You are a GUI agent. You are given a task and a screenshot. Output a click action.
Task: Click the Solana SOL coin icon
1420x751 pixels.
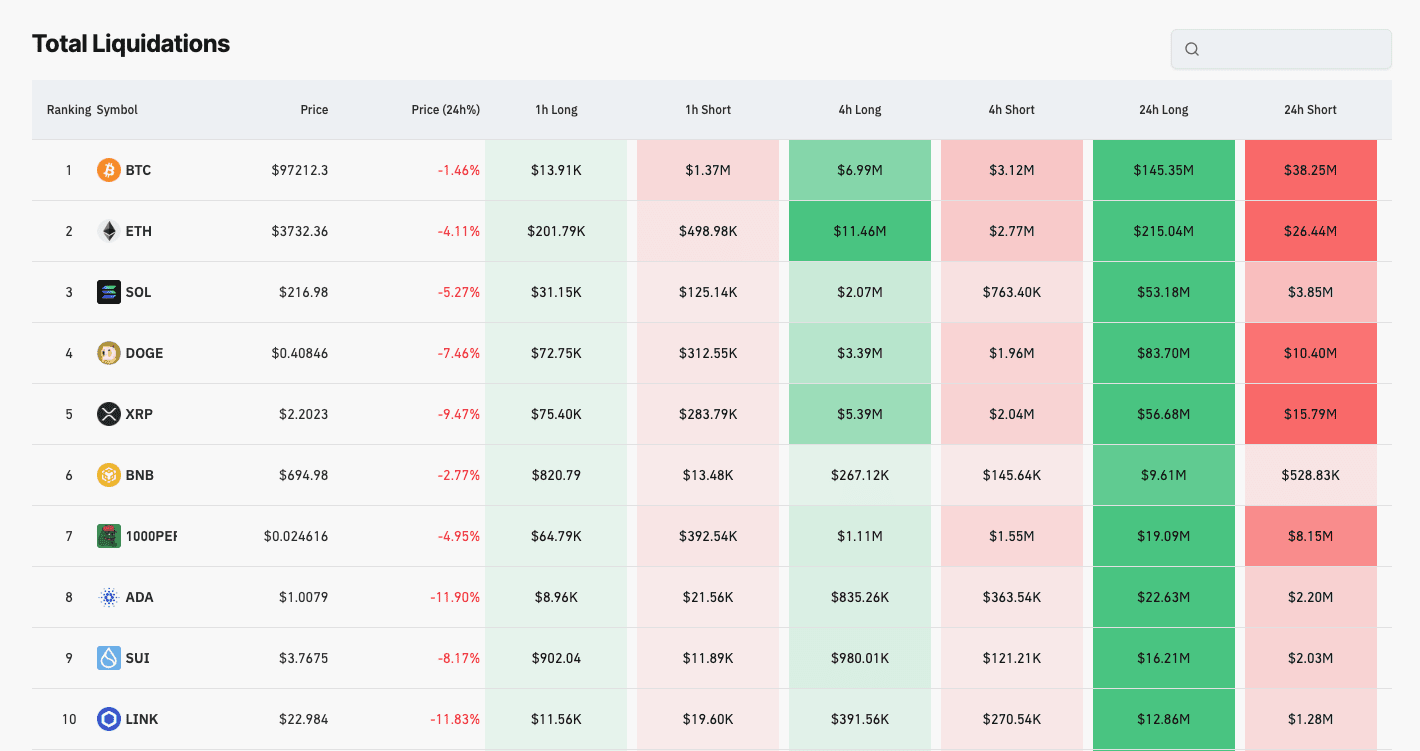coord(108,292)
